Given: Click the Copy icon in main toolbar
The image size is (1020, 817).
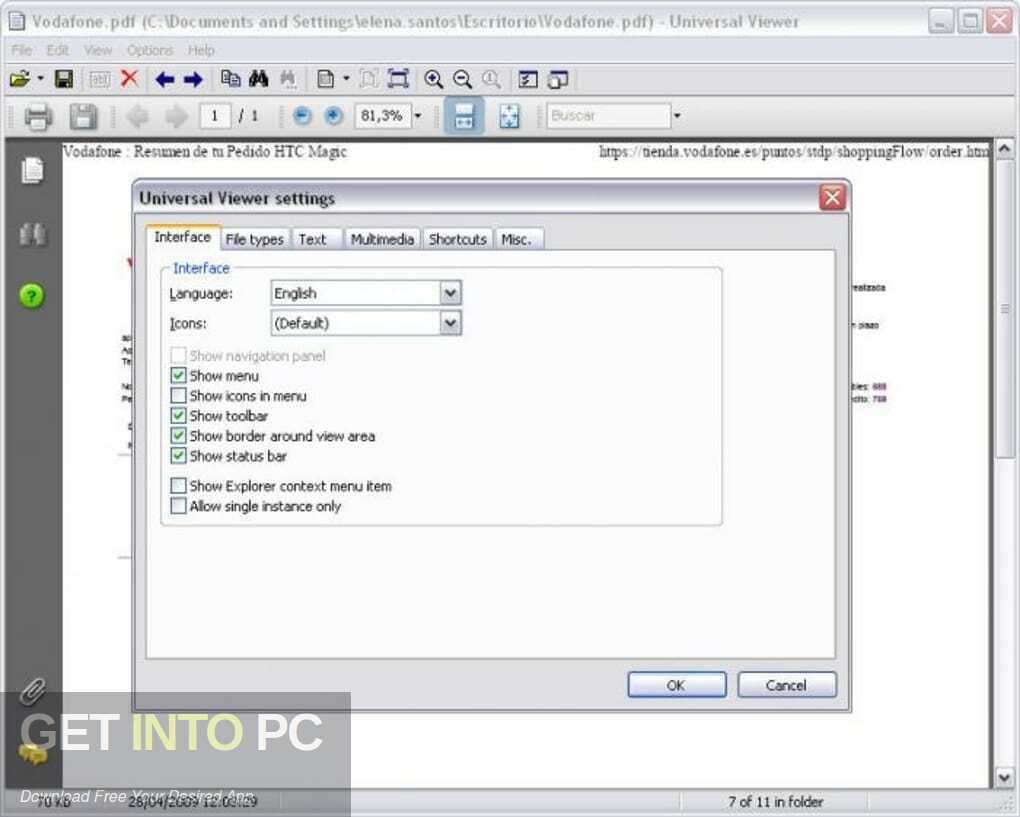Looking at the screenshot, I should 230,79.
